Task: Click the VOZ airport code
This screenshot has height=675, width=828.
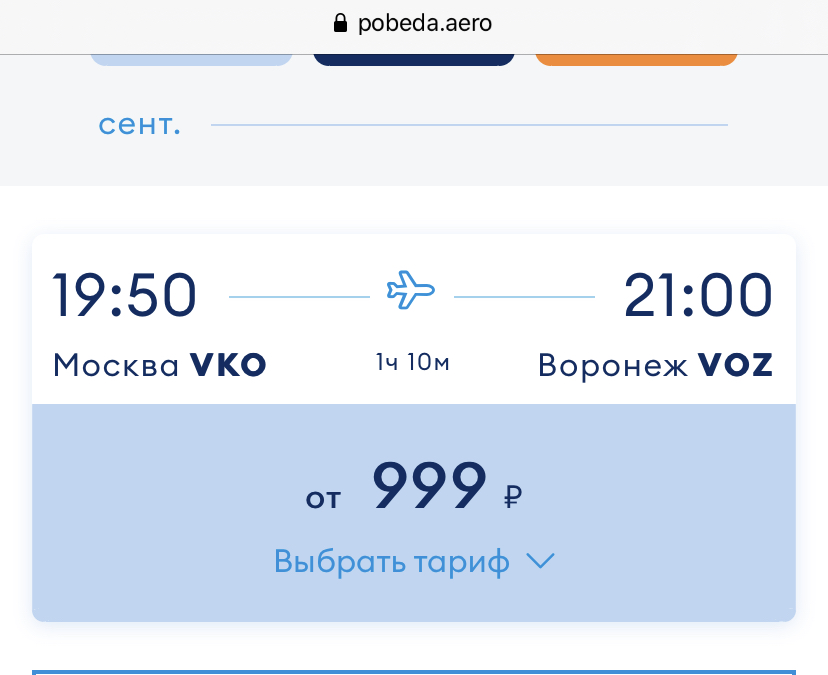Action: 736,365
